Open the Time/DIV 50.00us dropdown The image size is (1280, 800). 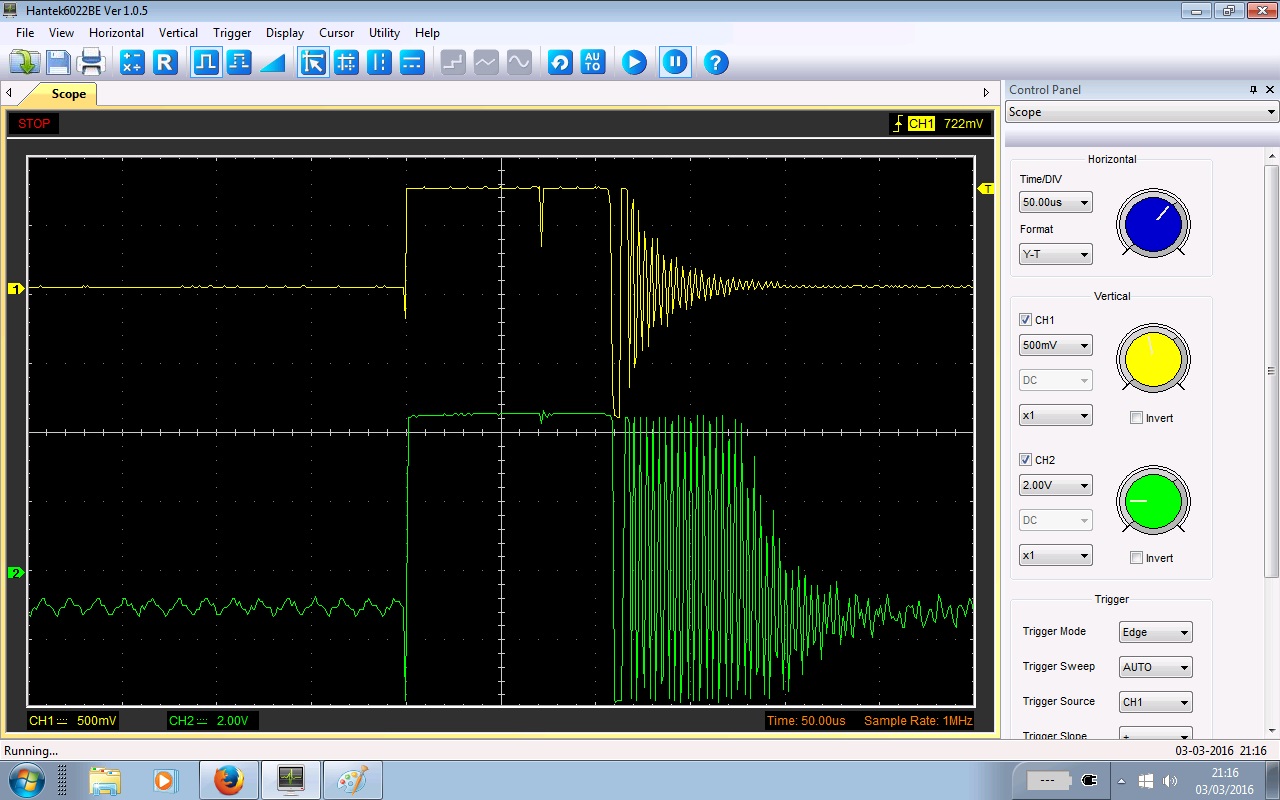1055,202
